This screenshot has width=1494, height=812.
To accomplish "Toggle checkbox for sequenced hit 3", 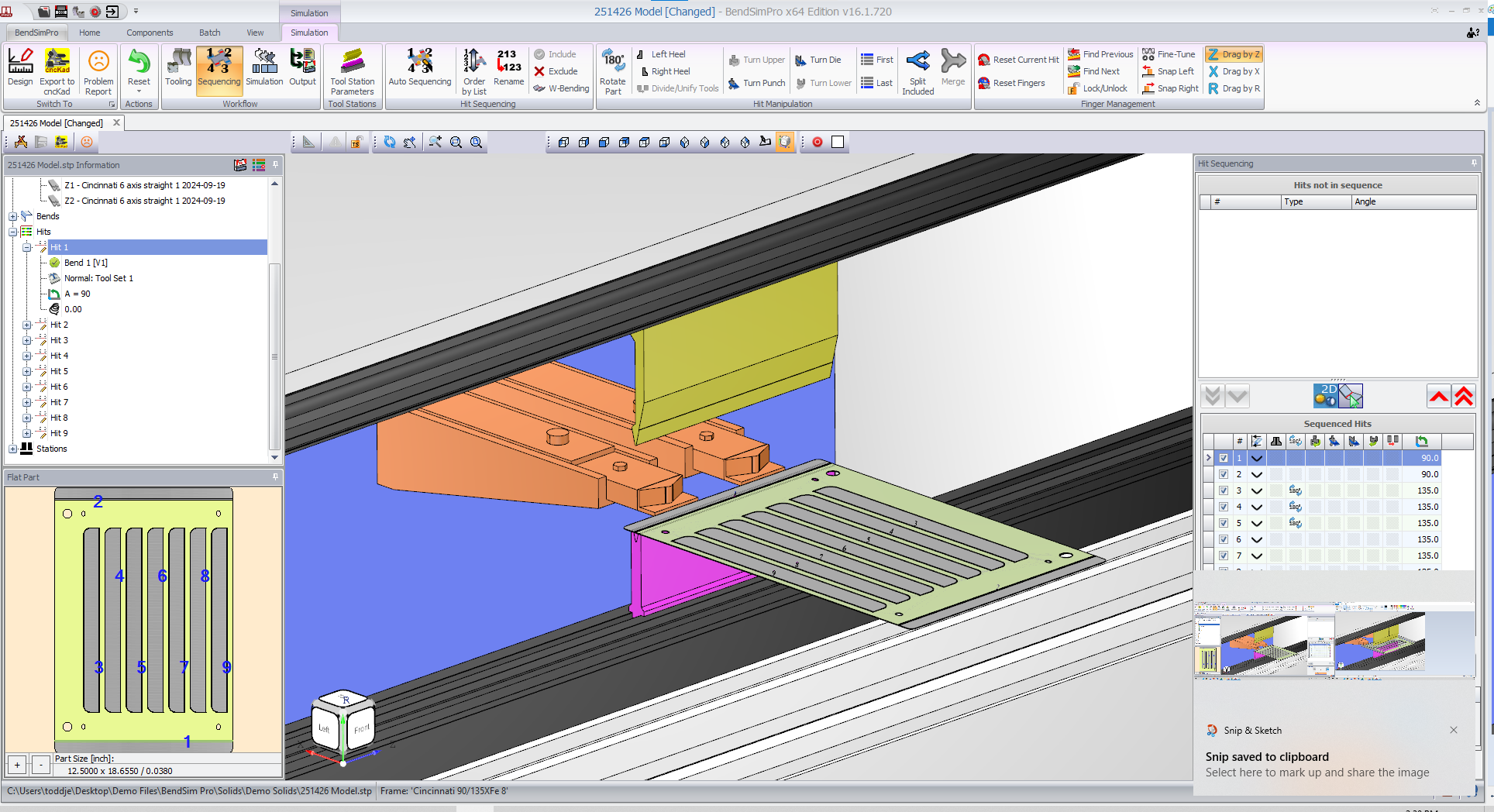I will (1224, 490).
